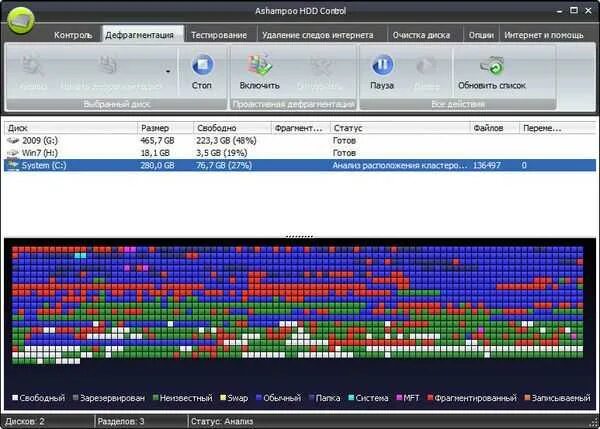This screenshot has height=429, width=600.
Task: Click the magenta MFT legend swatch
Action: (x=399, y=398)
